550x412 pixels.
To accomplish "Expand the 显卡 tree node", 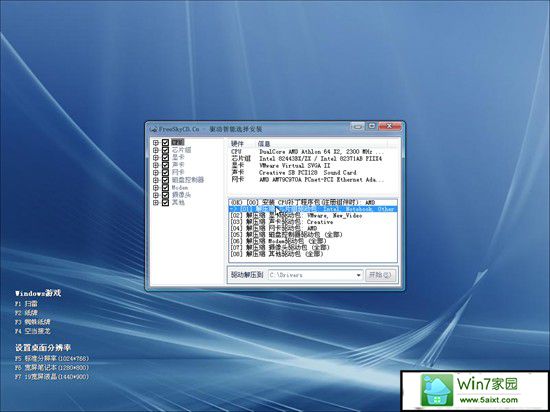I will 156,157.
